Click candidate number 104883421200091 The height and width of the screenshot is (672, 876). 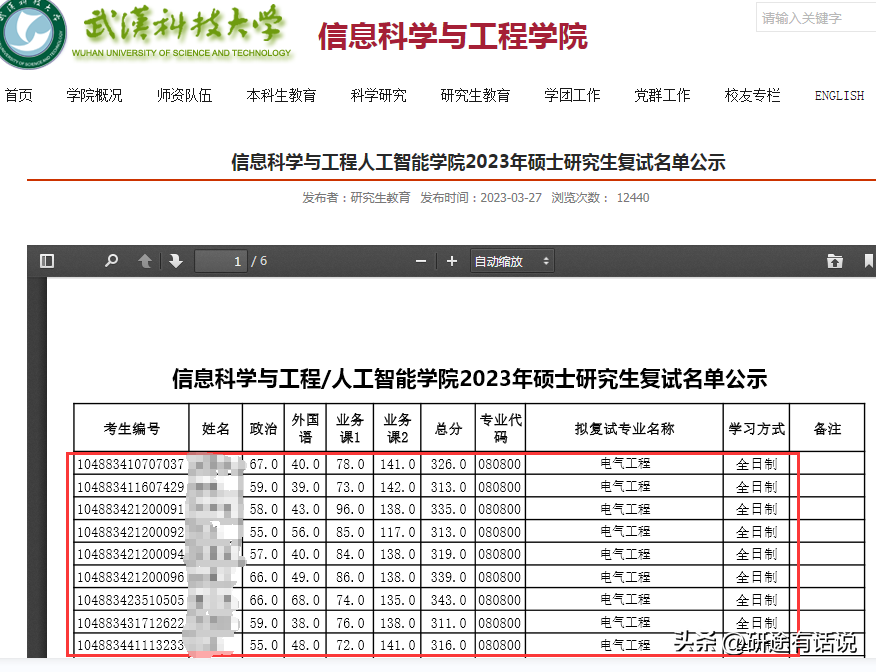point(130,509)
